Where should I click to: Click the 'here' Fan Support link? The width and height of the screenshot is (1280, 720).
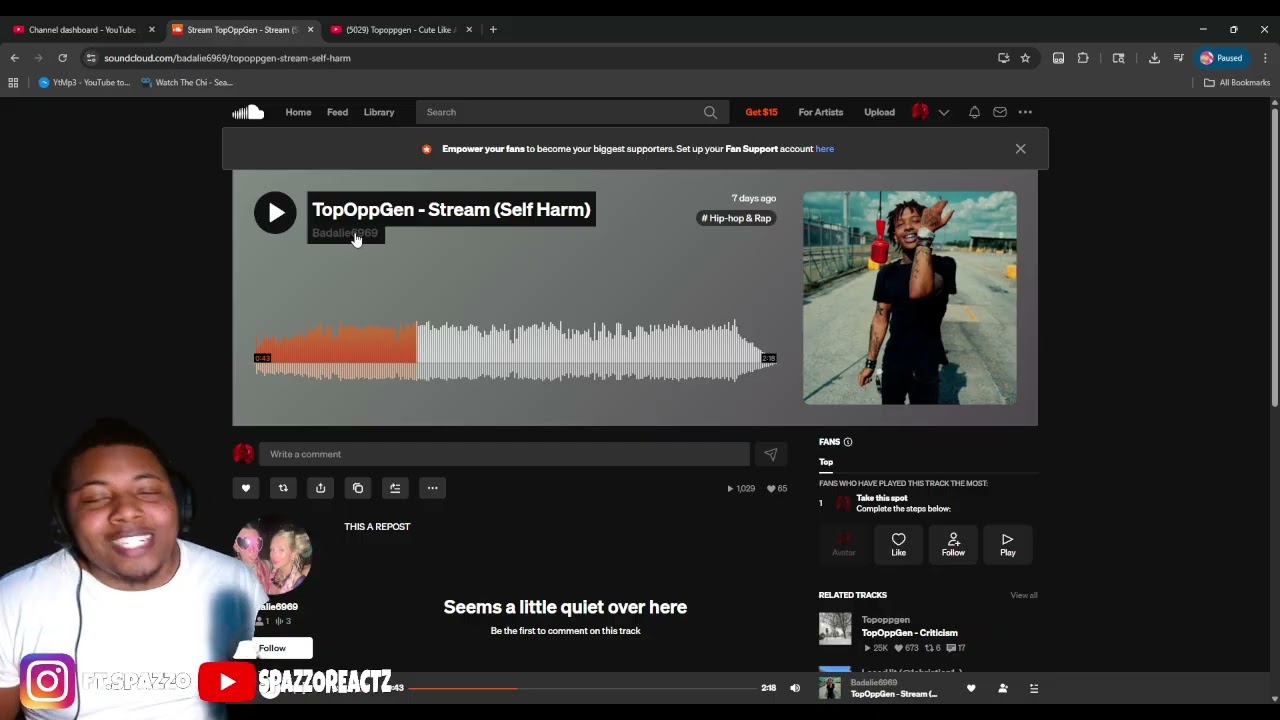(825, 149)
